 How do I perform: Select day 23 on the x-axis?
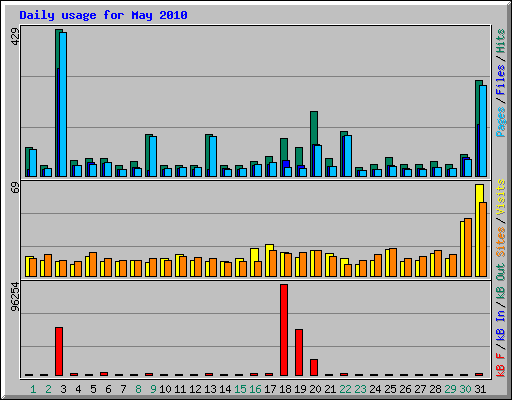[360, 389]
